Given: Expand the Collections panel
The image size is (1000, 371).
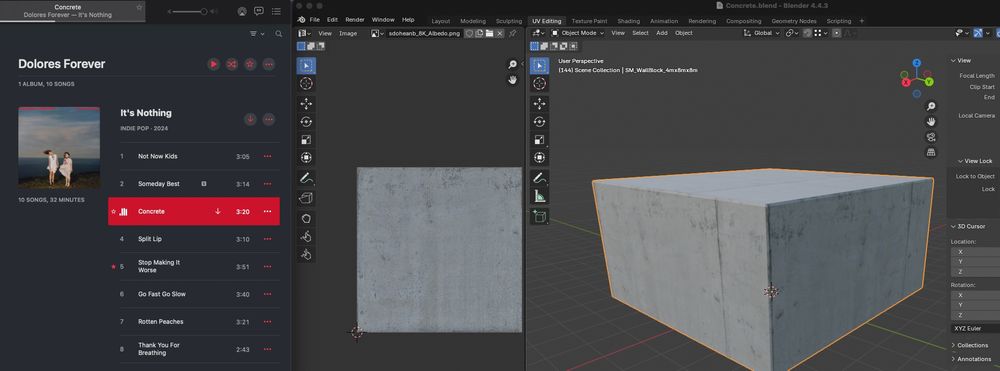Looking at the screenshot, I should (x=969, y=345).
